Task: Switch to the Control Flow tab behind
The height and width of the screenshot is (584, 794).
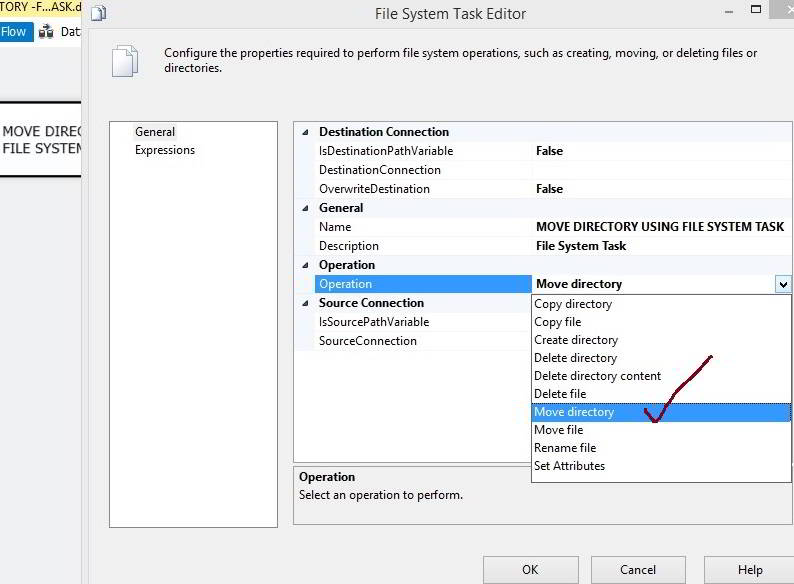Action: [16, 32]
